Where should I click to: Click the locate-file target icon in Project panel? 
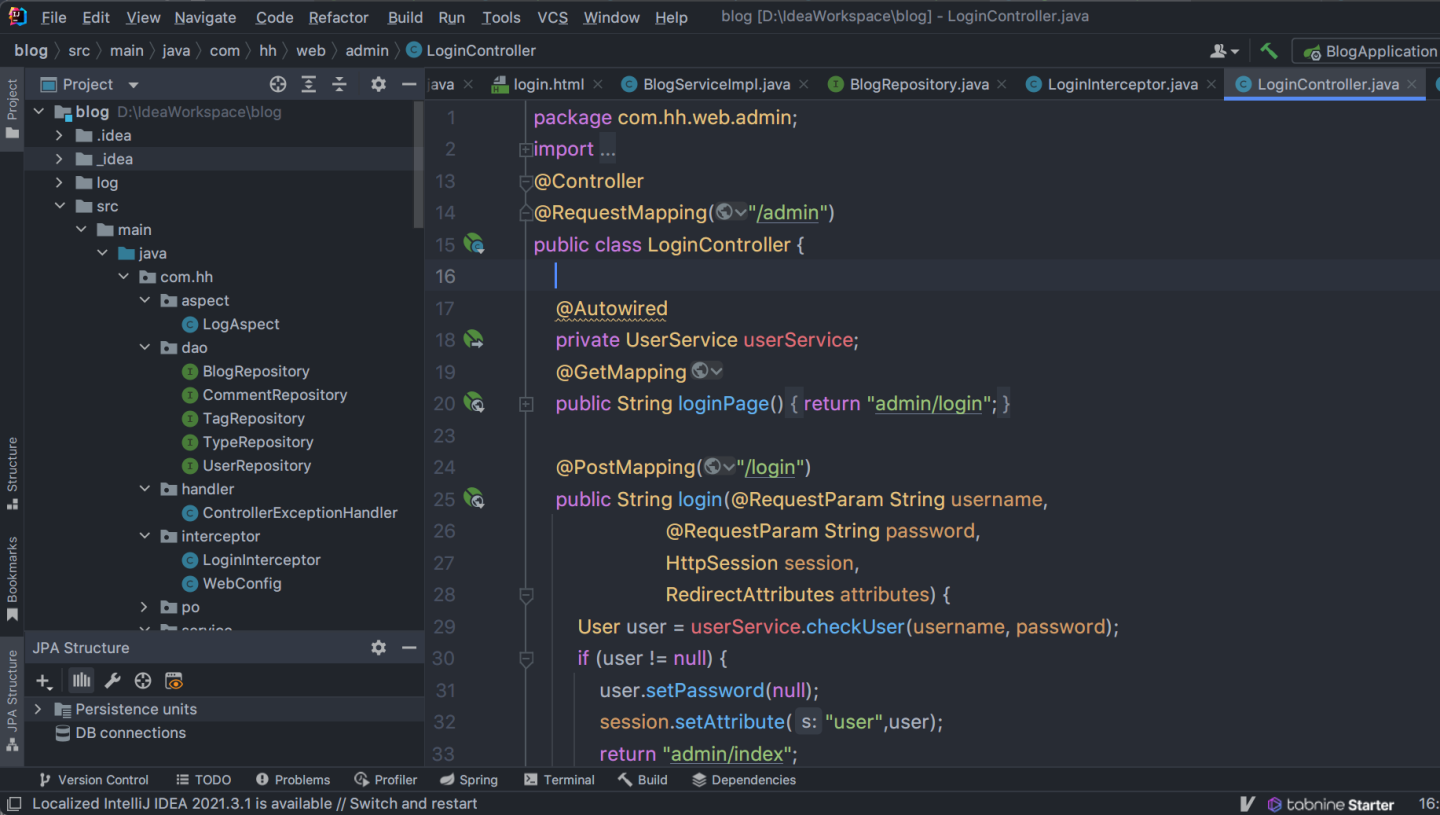click(x=278, y=85)
